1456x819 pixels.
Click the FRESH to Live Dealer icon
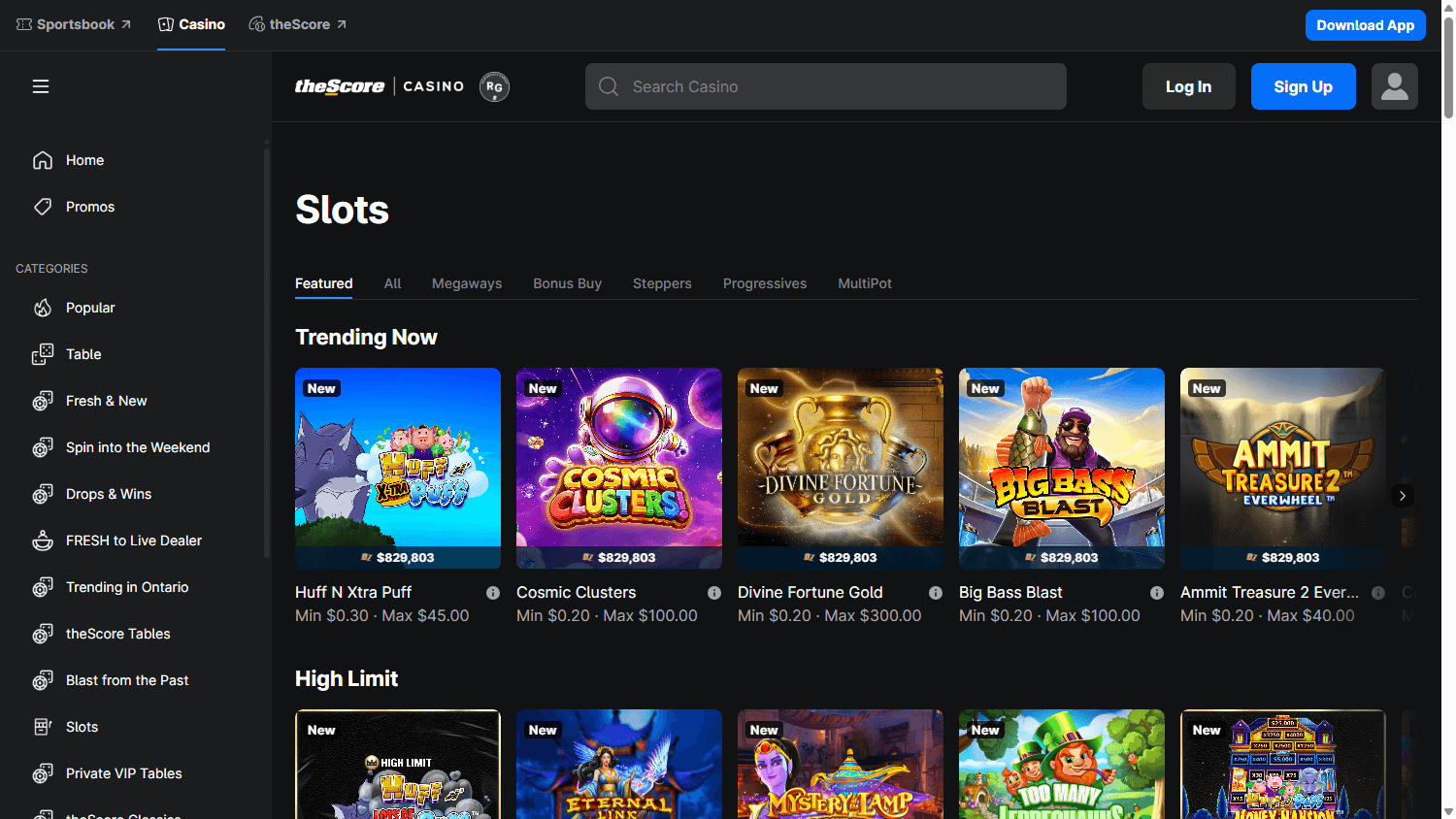click(x=43, y=541)
